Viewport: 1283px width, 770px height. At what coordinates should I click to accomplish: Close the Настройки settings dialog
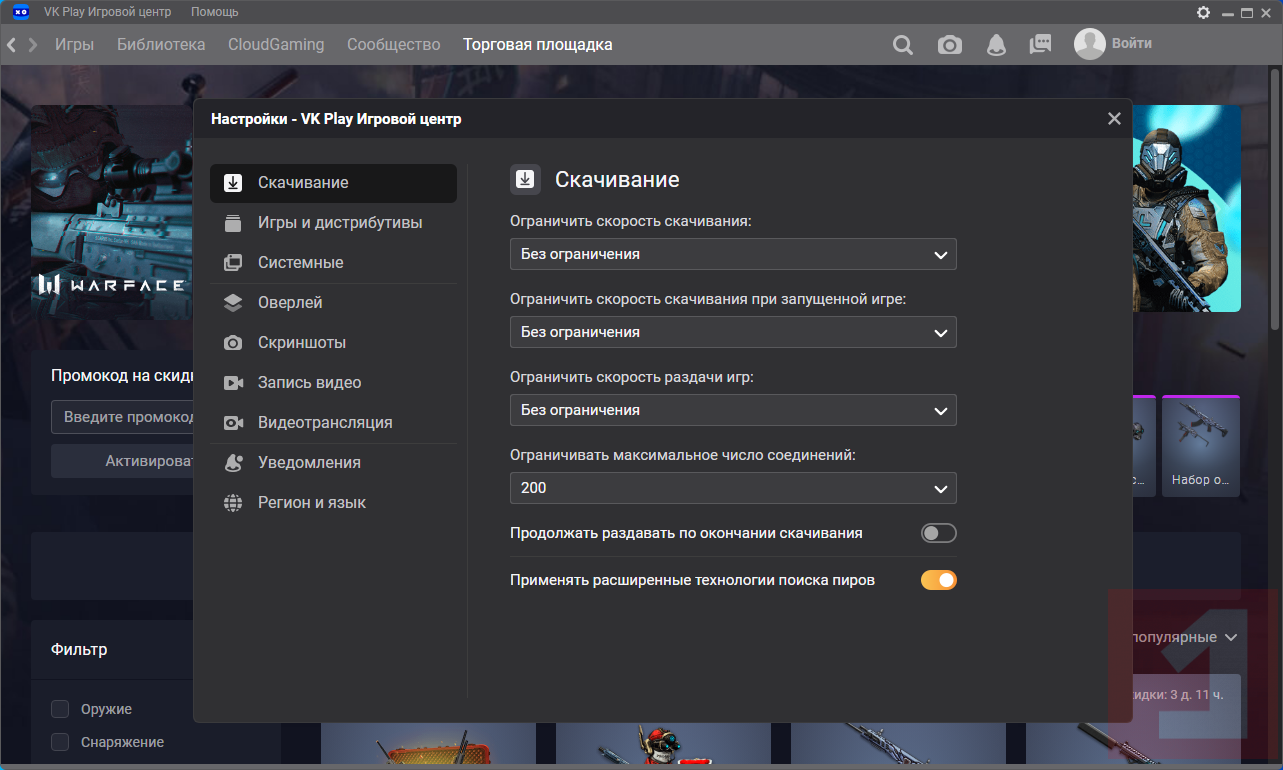pos(1114,118)
